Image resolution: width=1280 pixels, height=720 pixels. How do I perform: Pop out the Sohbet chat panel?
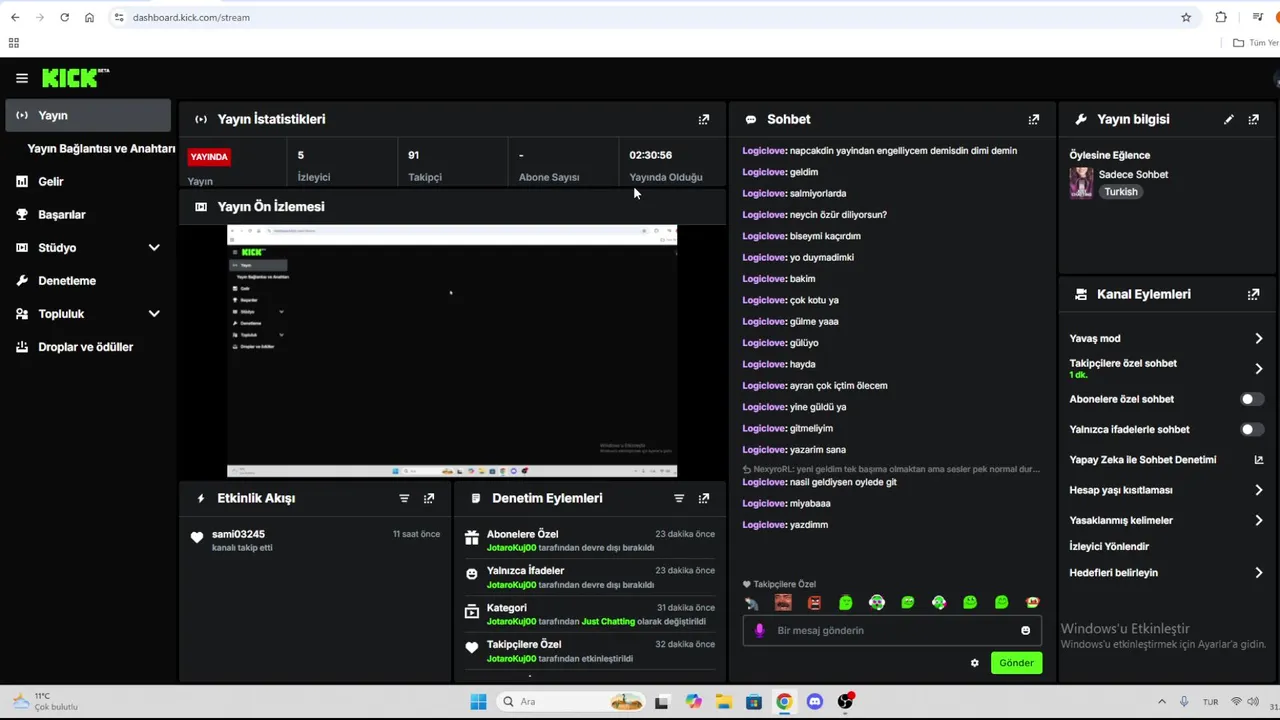click(1034, 119)
